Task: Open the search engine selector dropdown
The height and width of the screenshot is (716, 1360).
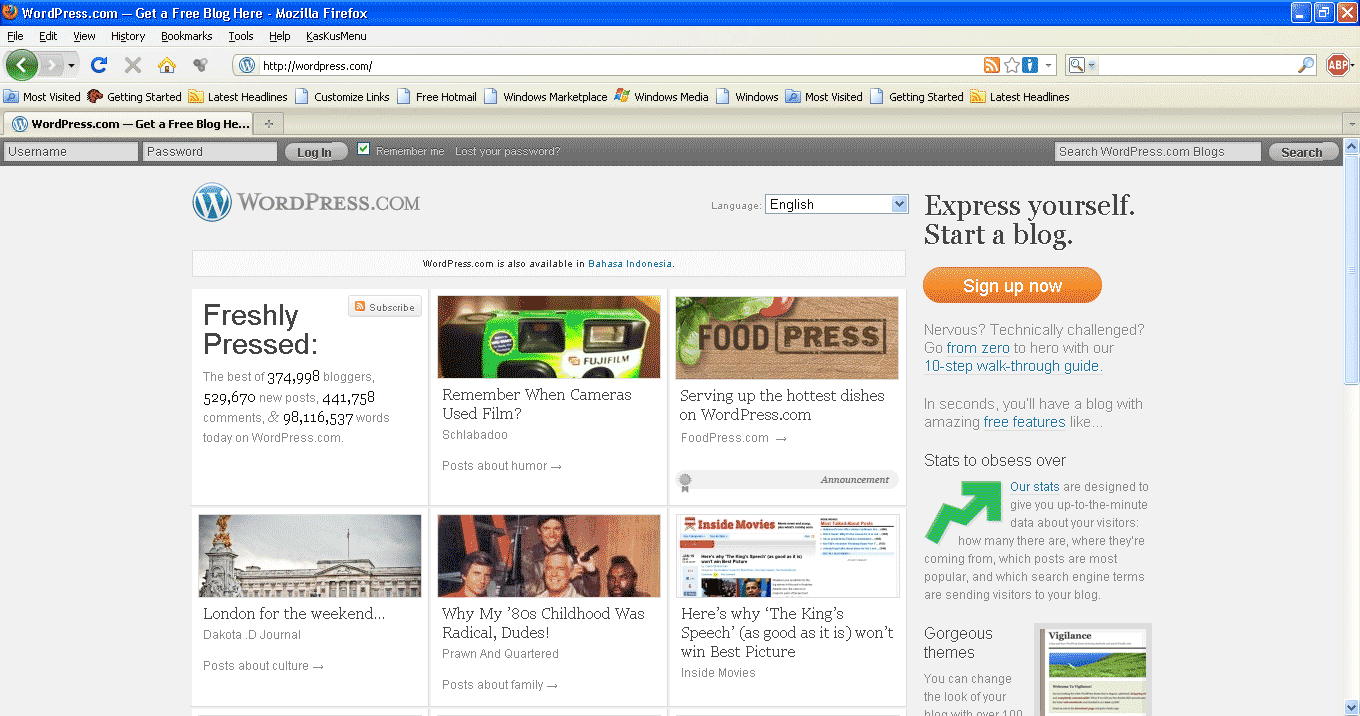Action: [x=1082, y=65]
